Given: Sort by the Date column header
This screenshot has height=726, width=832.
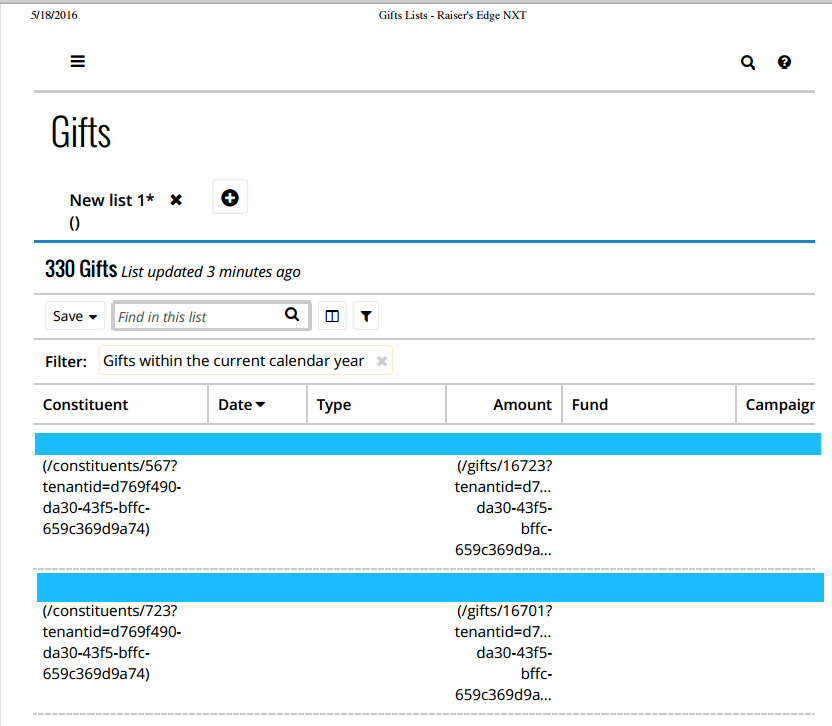Looking at the screenshot, I should pyautogui.click(x=257, y=404).
